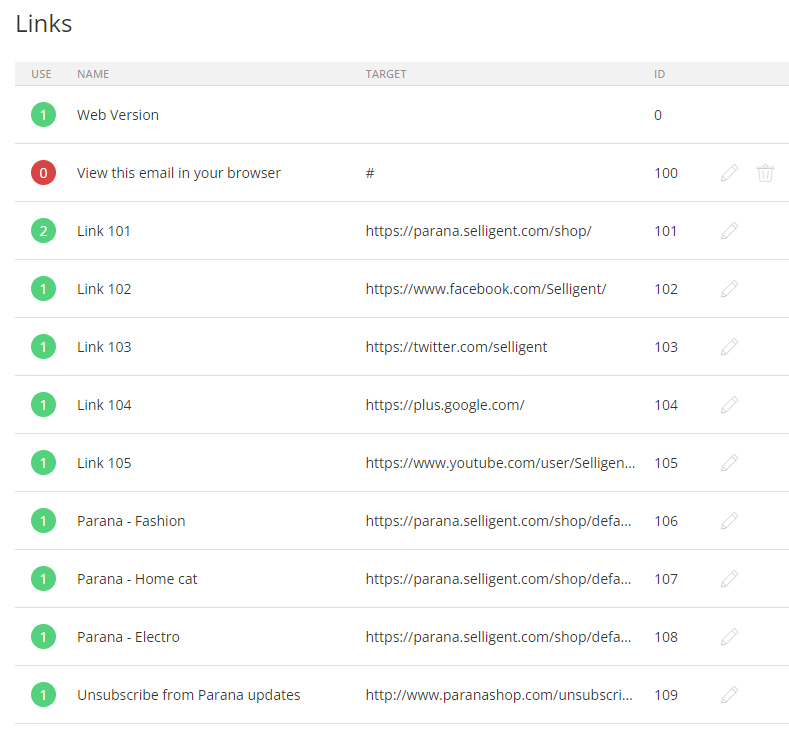Edit the Parana - Fashion link
This screenshot has height=734, width=789.
click(729, 521)
